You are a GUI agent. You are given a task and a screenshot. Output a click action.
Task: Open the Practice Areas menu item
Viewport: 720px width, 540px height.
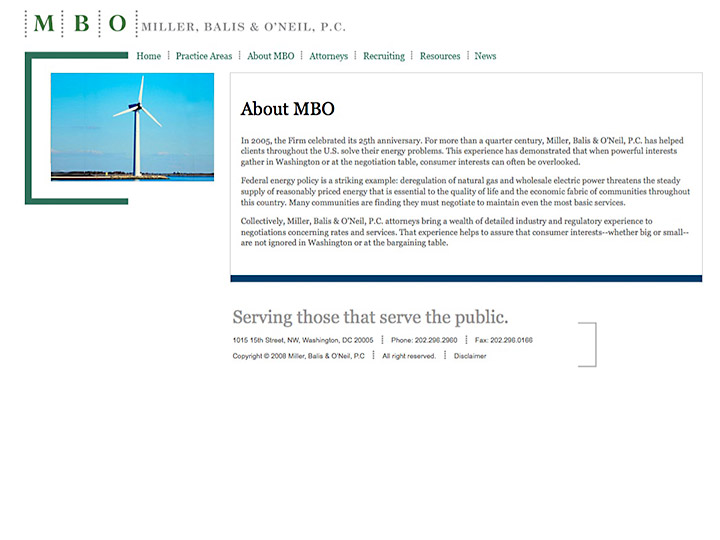click(204, 56)
